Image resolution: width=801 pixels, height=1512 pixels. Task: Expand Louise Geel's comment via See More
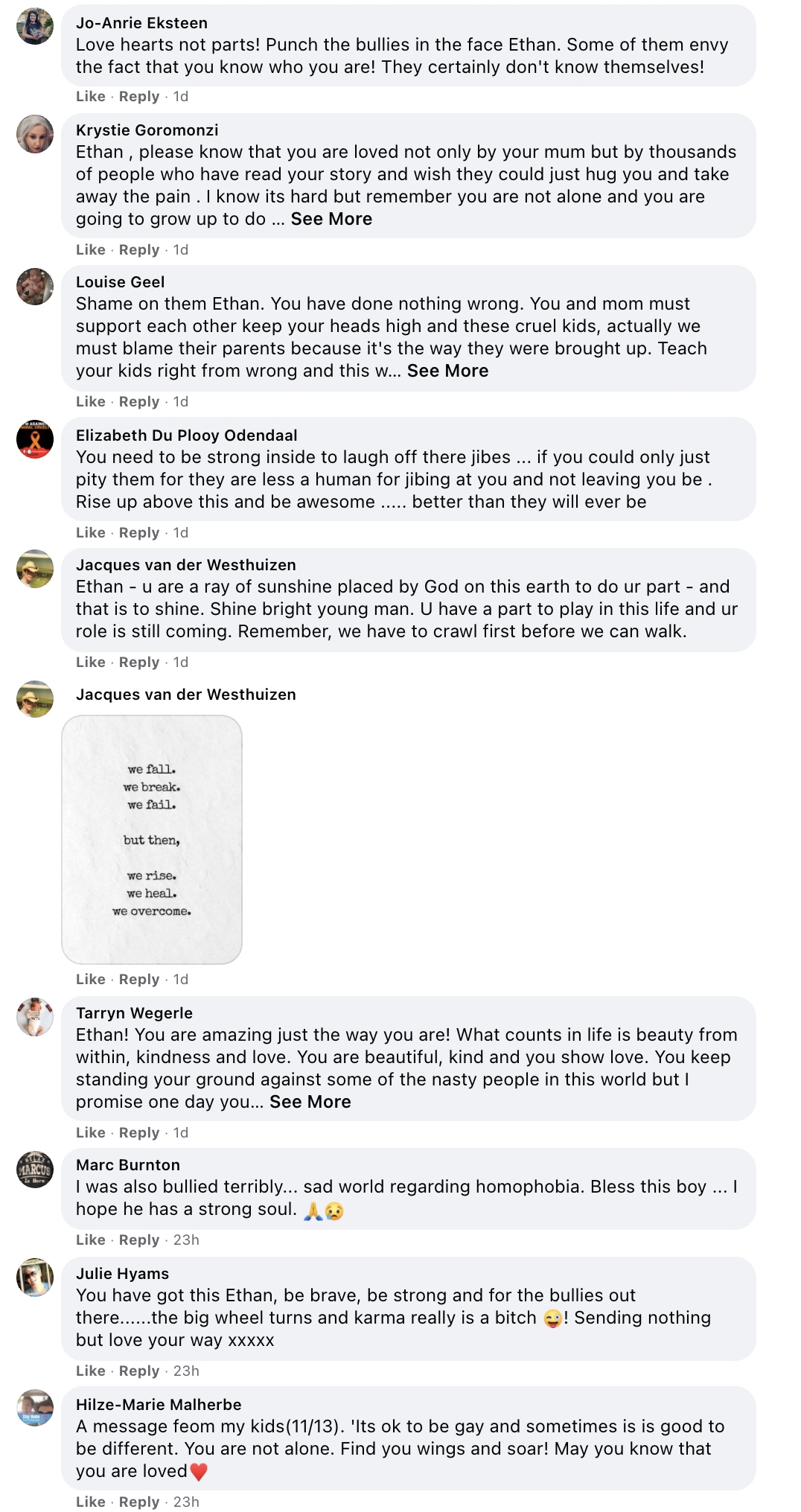click(447, 370)
